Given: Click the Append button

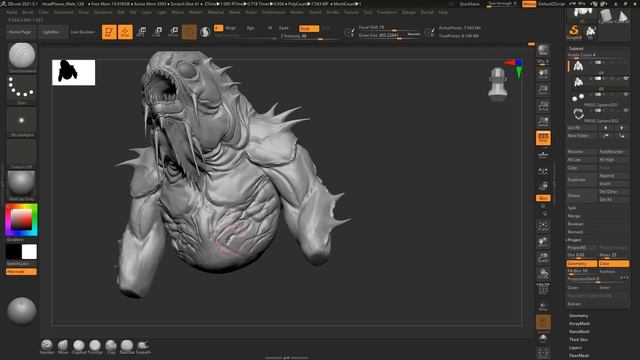Looking at the screenshot, I should coord(613,176).
